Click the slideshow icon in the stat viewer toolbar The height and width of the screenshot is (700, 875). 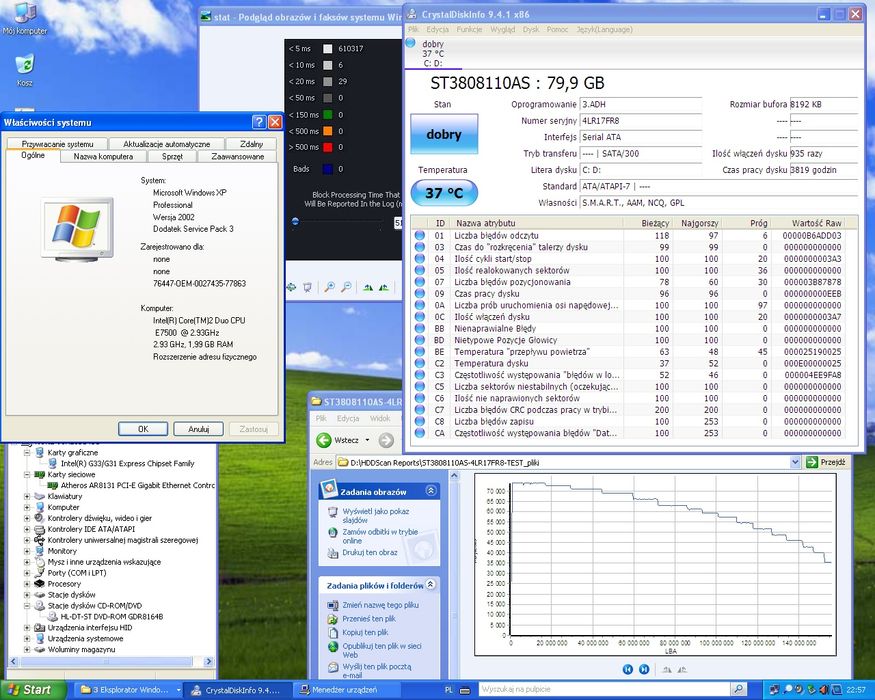pos(307,287)
